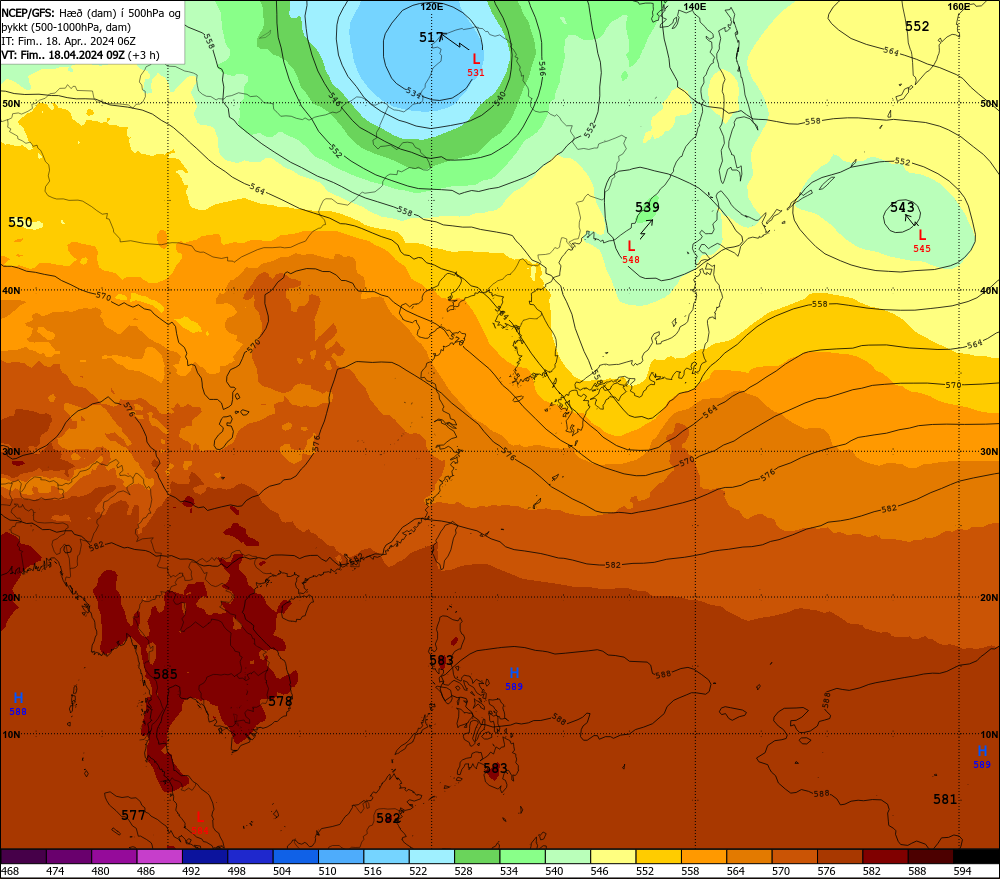The width and height of the screenshot is (1000, 879).
Task: Click the legend label 504
Action: click(x=282, y=871)
